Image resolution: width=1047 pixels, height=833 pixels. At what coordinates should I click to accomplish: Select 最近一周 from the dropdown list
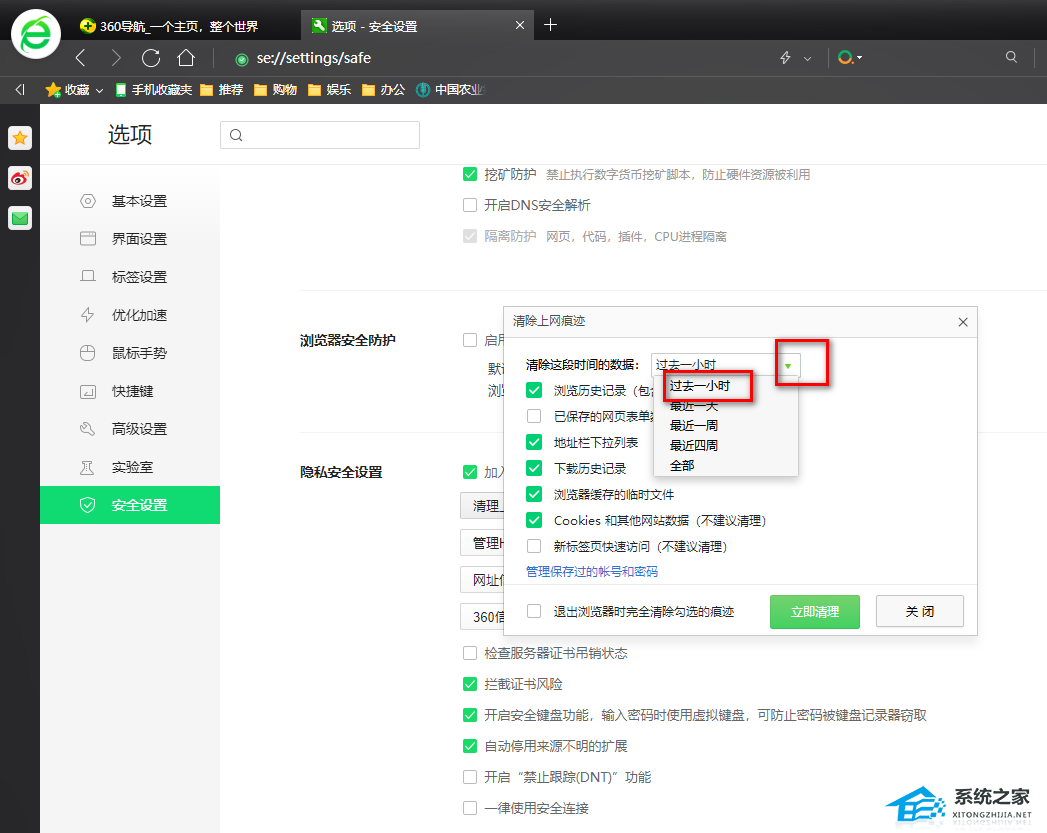pos(694,425)
